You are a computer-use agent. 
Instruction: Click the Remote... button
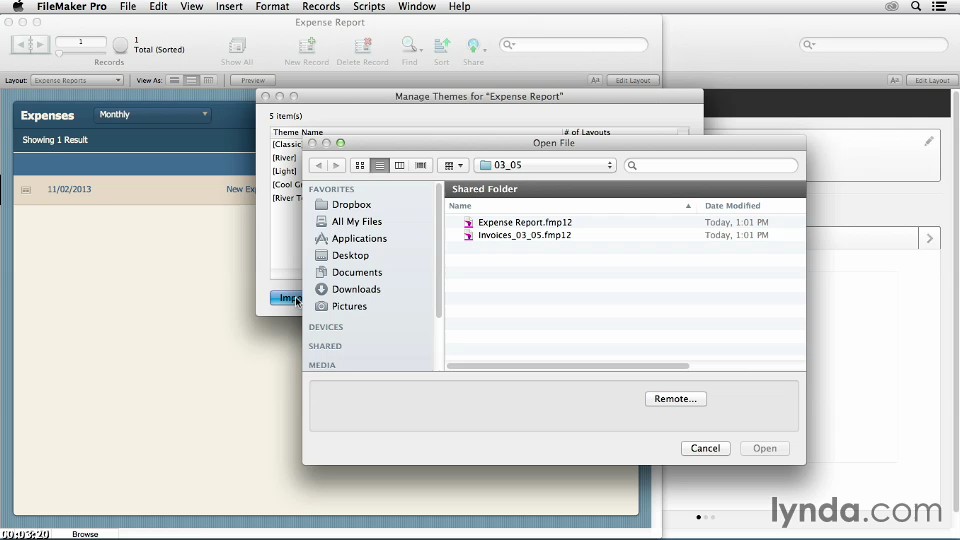click(675, 399)
